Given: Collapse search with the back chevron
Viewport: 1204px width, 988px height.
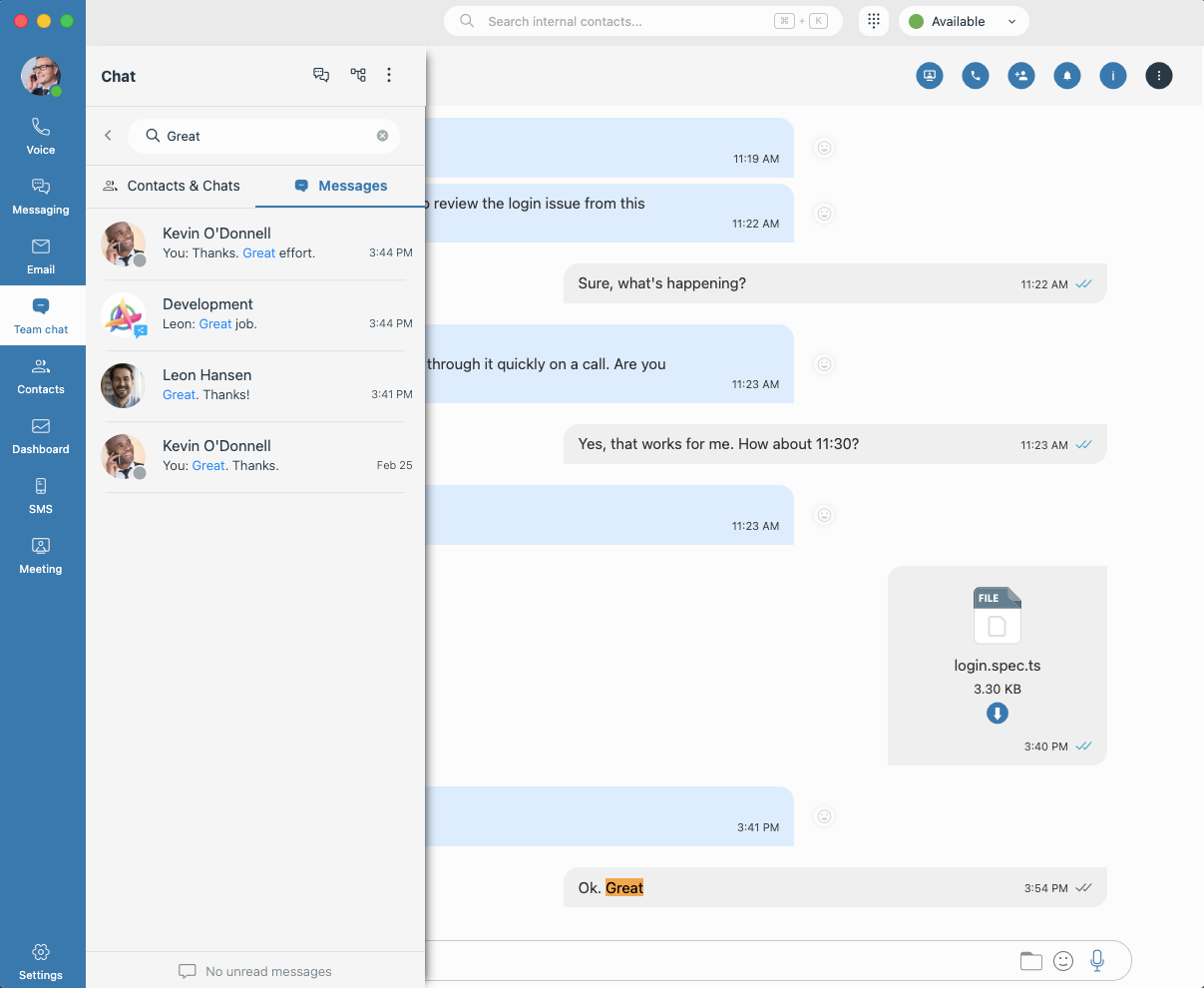Looking at the screenshot, I should tap(108, 136).
